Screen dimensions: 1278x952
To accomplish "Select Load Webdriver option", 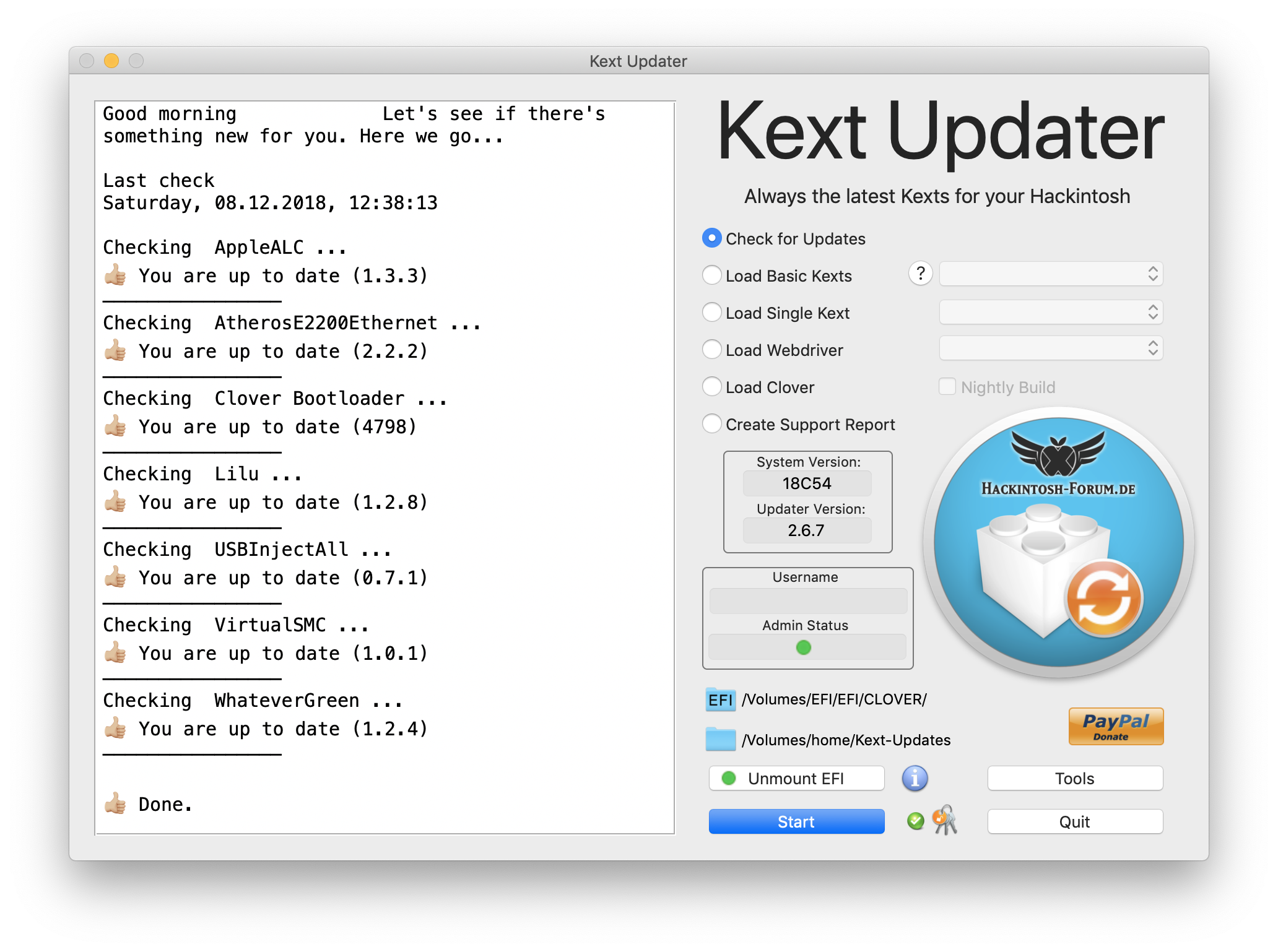I will coord(712,350).
